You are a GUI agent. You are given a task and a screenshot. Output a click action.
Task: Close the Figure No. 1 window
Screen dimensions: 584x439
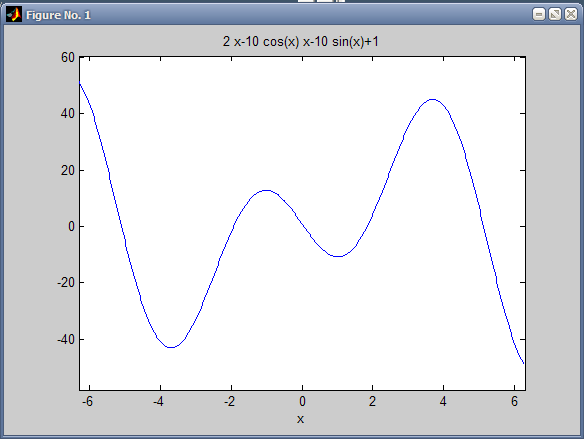pyautogui.click(x=571, y=15)
